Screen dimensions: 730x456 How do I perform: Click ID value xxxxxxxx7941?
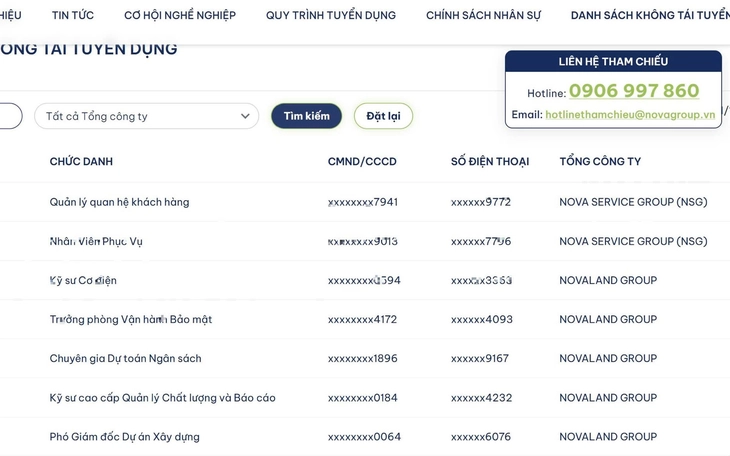pyautogui.click(x=363, y=202)
